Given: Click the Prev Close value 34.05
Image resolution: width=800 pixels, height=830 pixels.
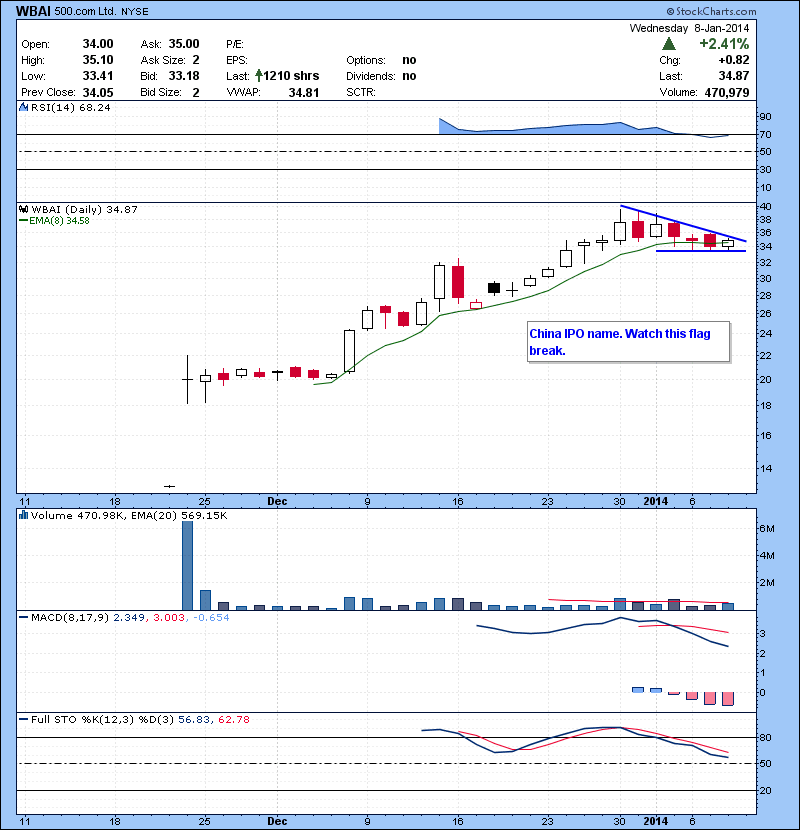Looking at the screenshot, I should tap(98, 93).
